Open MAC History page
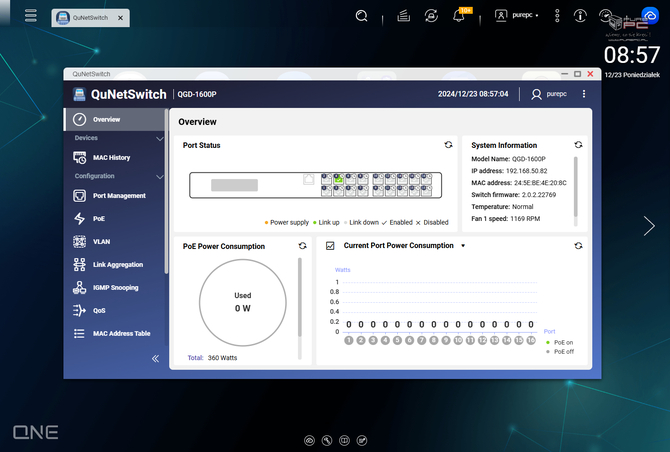The height and width of the screenshot is (452, 670). [x=114, y=158]
